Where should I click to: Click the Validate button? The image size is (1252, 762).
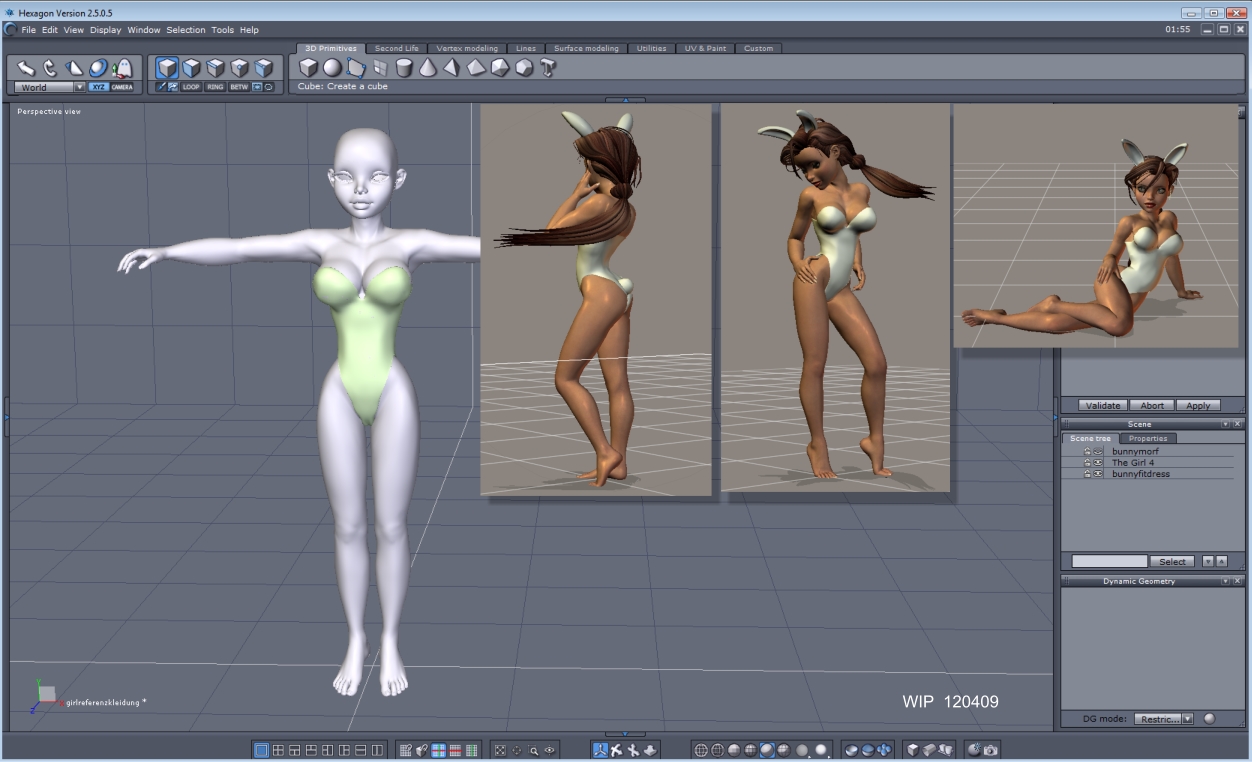tap(1103, 405)
